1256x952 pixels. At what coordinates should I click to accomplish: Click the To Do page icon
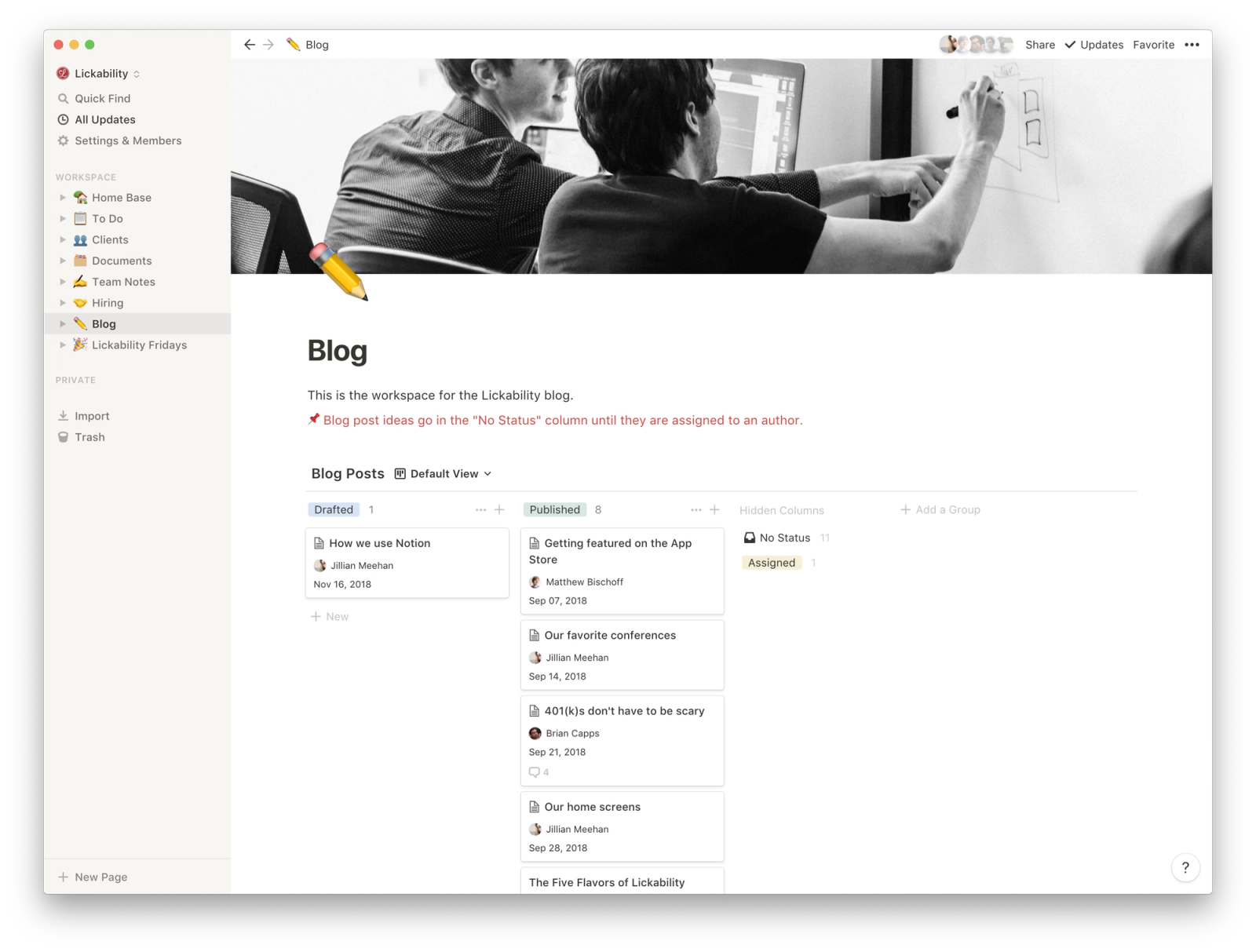tap(80, 219)
